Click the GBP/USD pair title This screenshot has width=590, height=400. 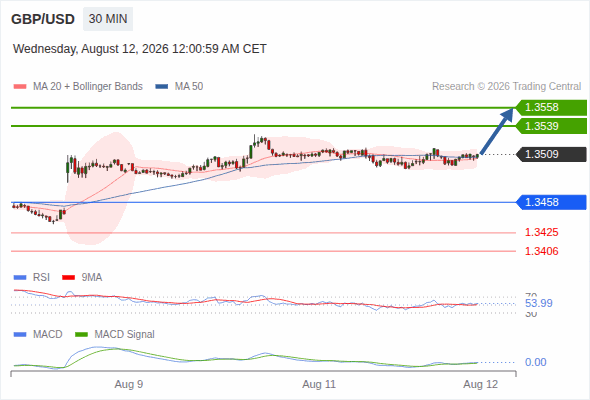pyautogui.click(x=43, y=19)
